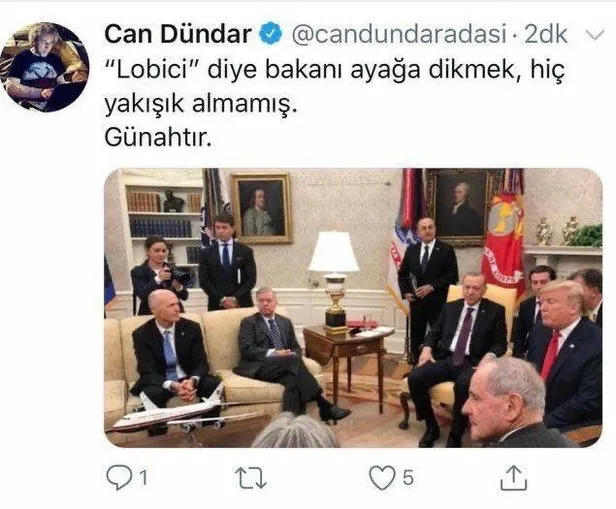Open the share upload arrow icon
616x509 pixels.
tap(513, 478)
